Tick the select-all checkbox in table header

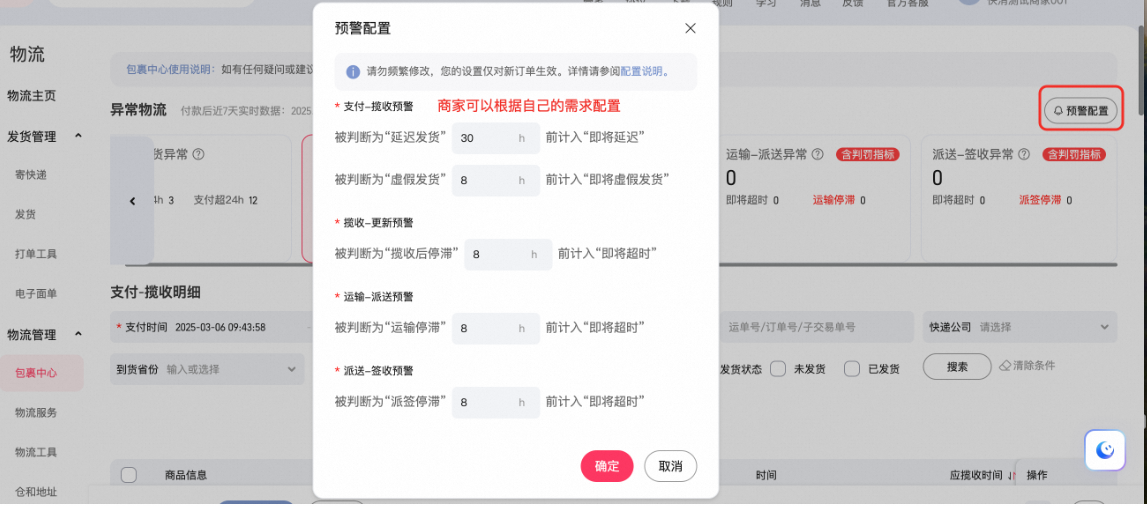129,475
